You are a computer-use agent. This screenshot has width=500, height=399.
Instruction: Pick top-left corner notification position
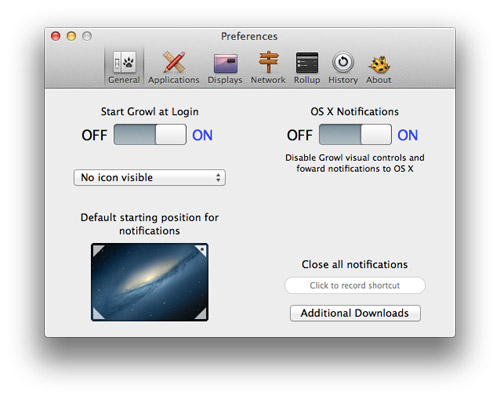98,250
